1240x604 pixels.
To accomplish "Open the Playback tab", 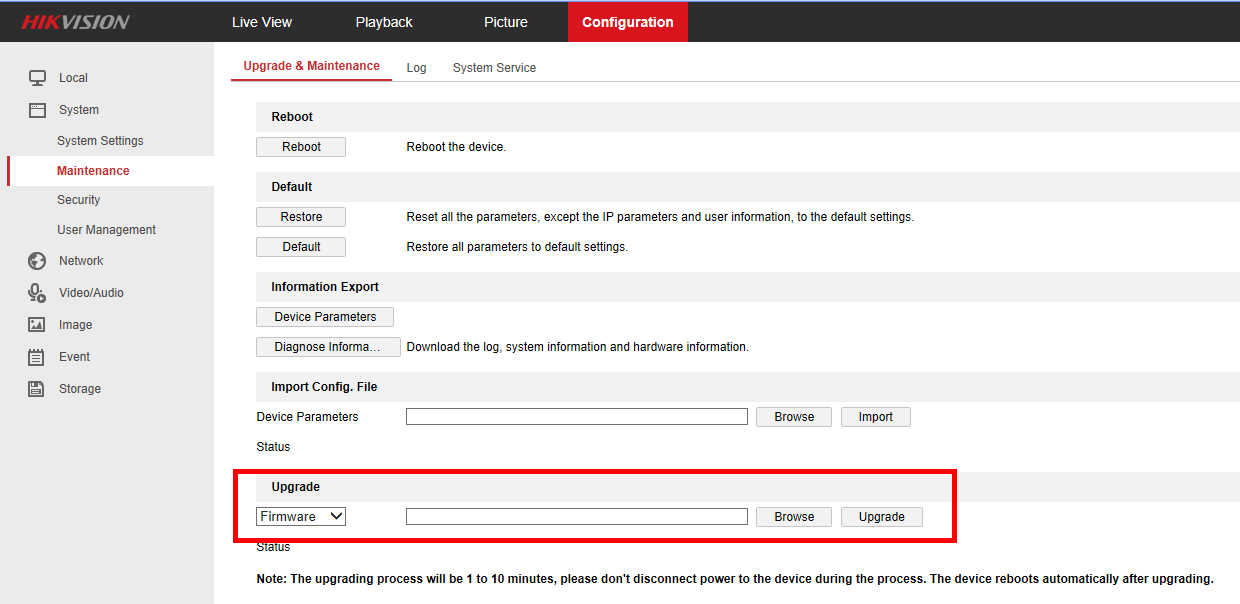I will pyautogui.click(x=384, y=22).
